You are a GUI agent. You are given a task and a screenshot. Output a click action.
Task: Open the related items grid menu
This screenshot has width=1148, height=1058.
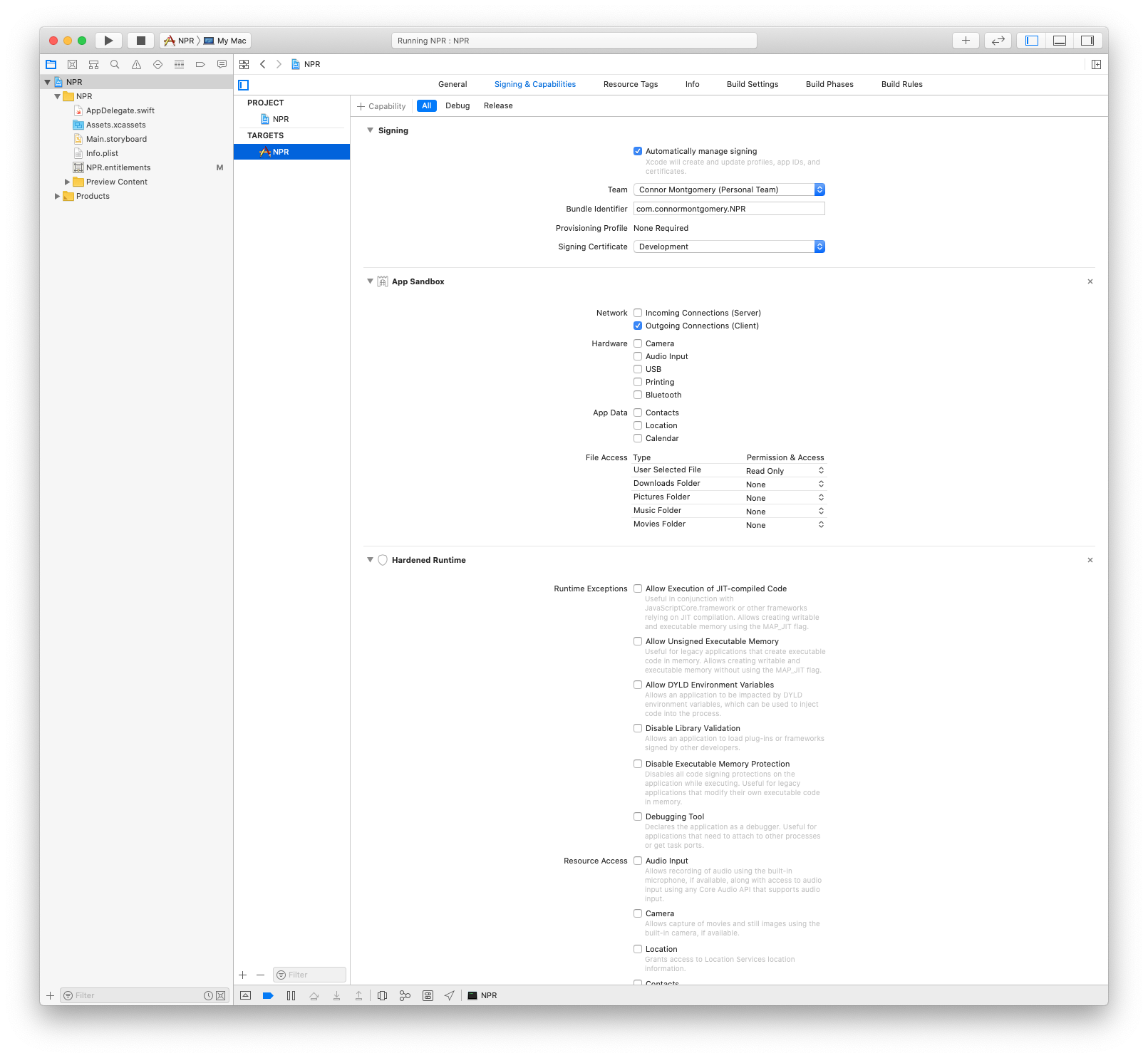coord(244,64)
